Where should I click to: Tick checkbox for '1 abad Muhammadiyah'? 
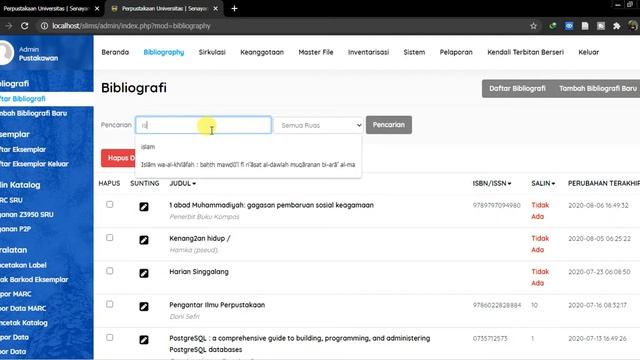pos(109,204)
